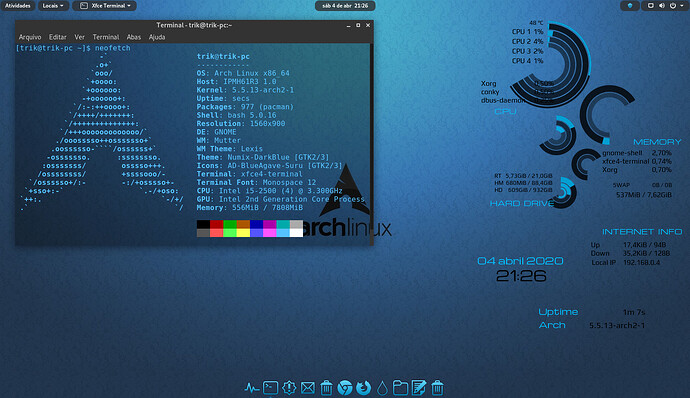Viewport: 690px width, 398px height.
Task: Click the trash icon beside the mail icon
Action: coord(326,388)
